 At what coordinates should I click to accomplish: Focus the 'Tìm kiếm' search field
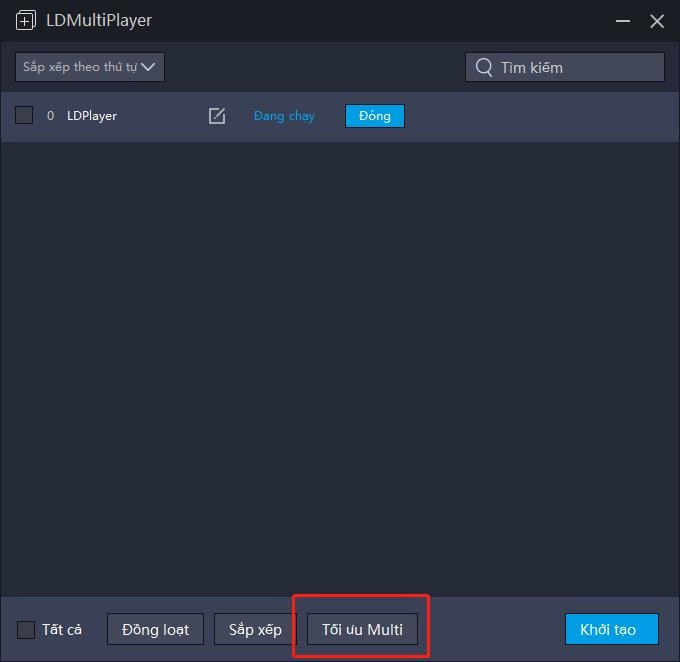[575, 67]
